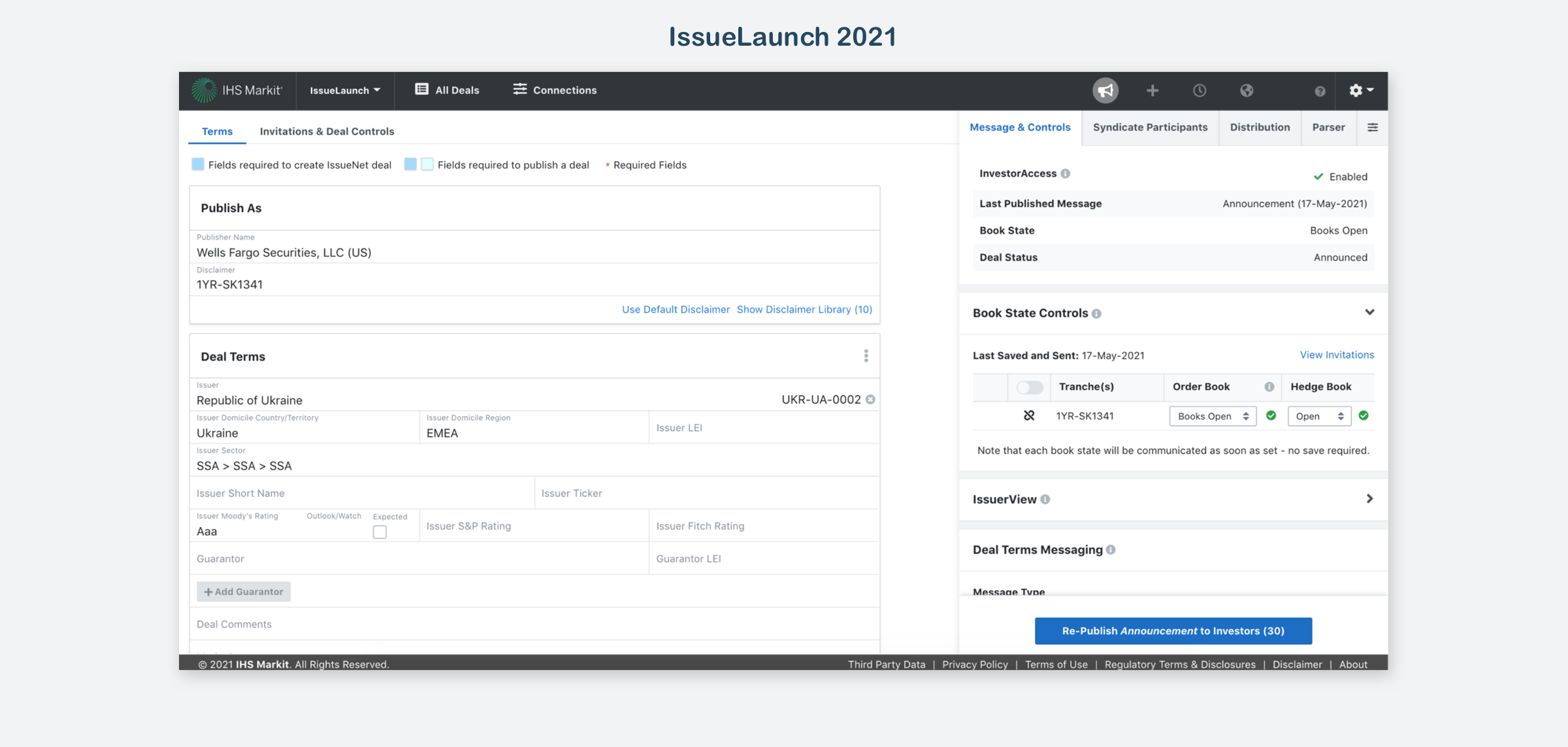
Task: Click the globe icon in top bar
Action: pyautogui.click(x=1247, y=90)
